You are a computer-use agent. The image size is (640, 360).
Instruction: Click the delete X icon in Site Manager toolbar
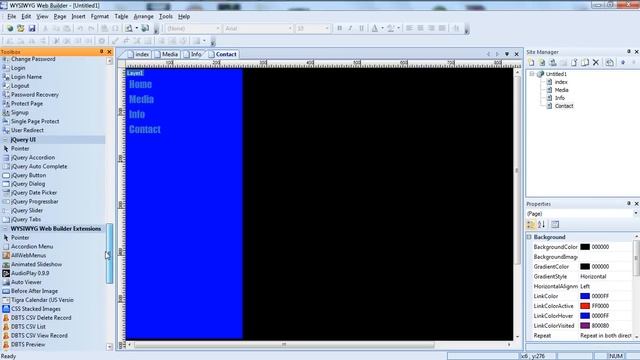point(596,62)
